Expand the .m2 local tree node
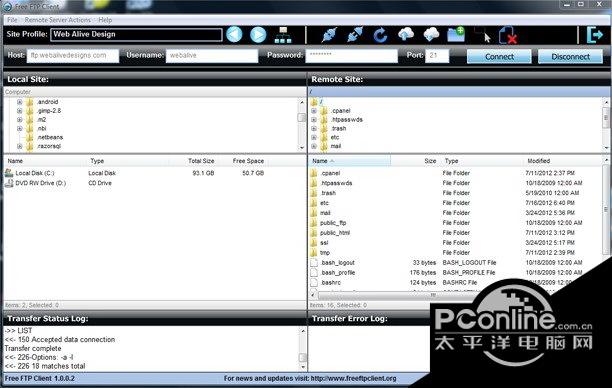This screenshot has height=388, width=612. (20, 120)
